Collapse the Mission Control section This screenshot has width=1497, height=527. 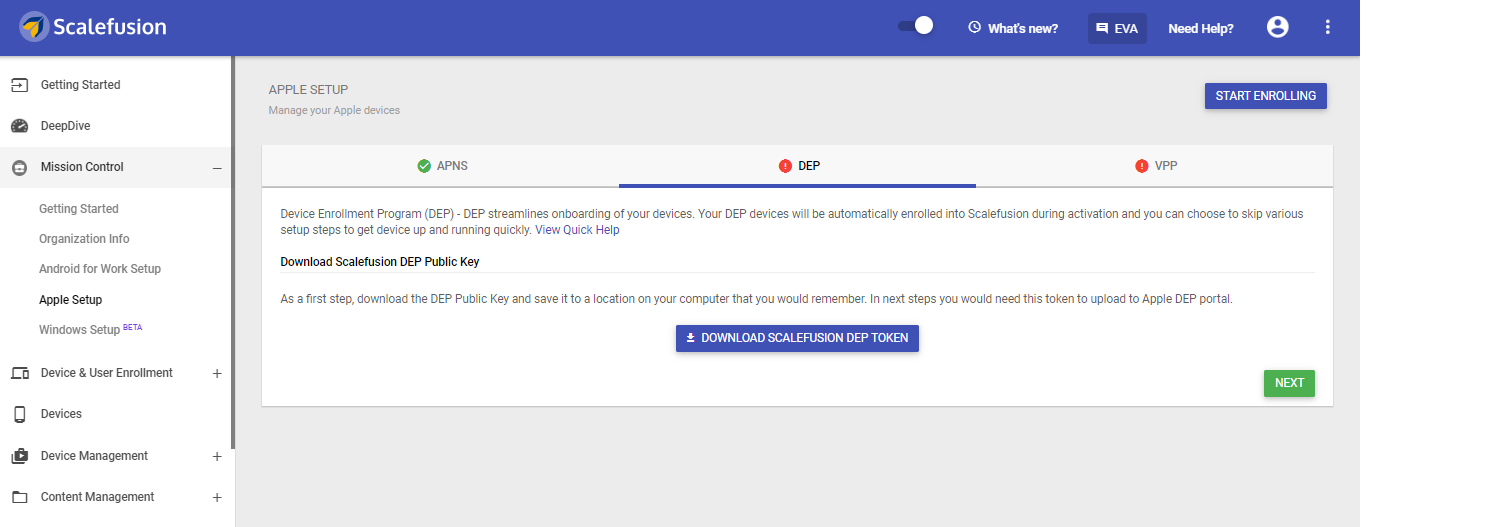pos(217,168)
